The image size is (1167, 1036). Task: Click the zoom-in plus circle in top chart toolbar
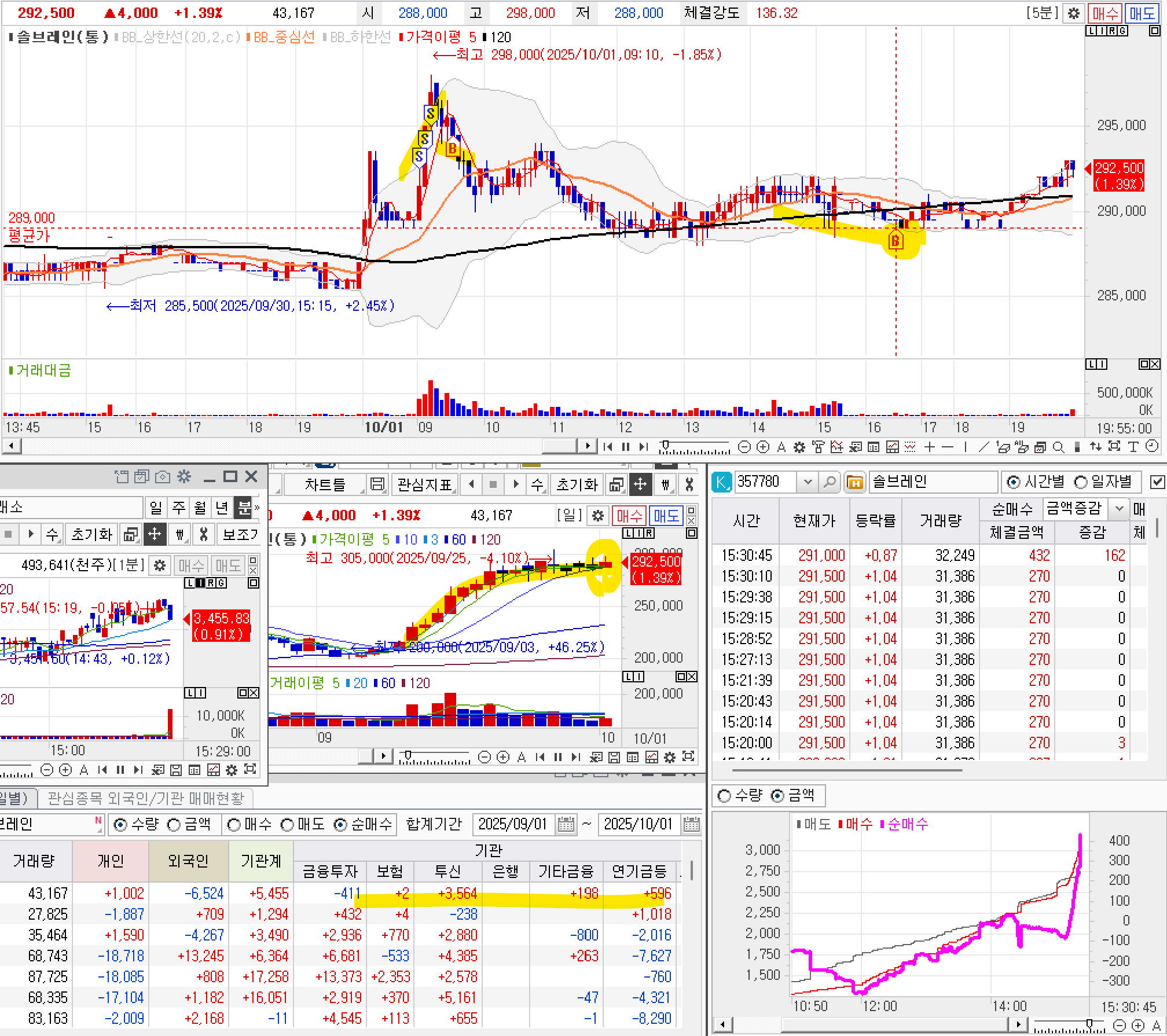[x=763, y=447]
